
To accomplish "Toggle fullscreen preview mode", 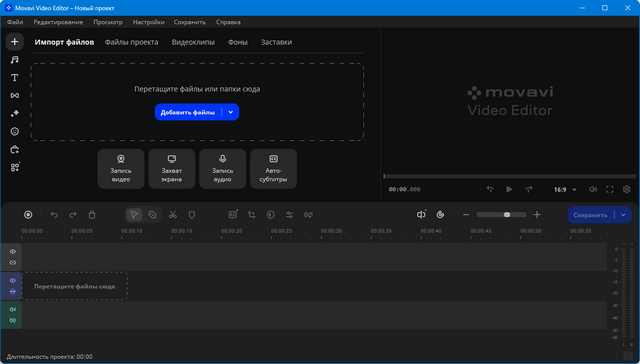I will click(610, 189).
